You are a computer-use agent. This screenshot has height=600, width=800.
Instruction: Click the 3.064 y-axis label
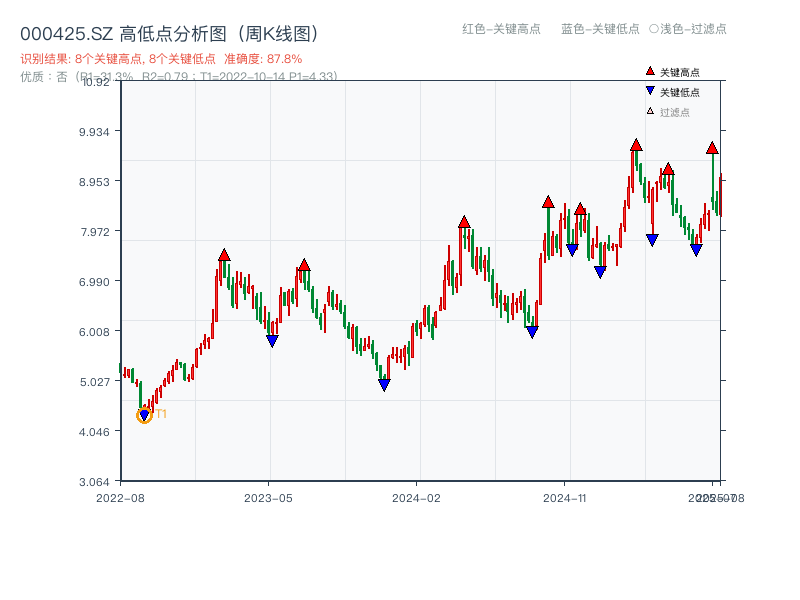point(94,482)
